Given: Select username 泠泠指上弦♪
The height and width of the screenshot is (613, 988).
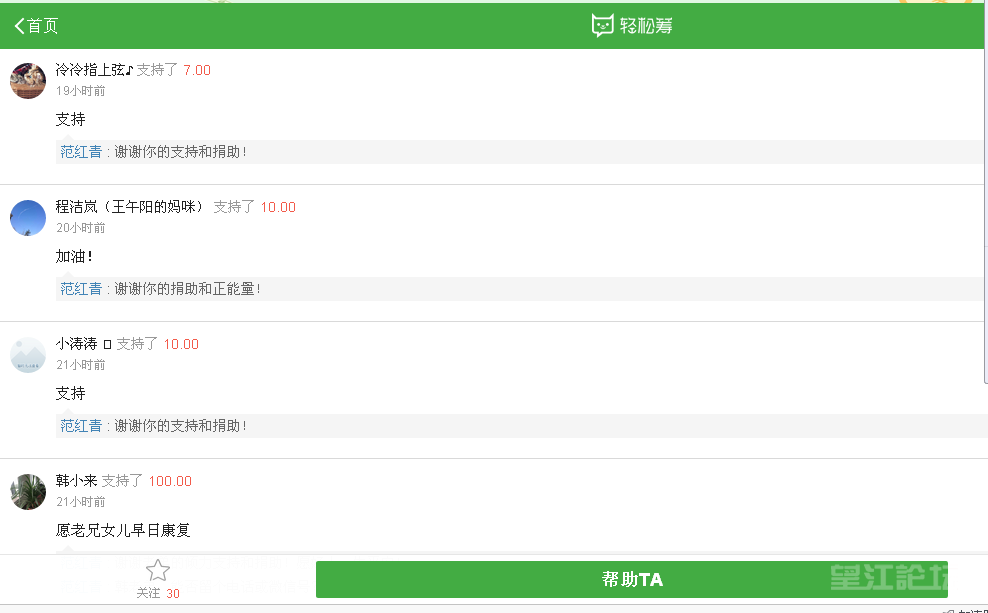Looking at the screenshot, I should click(95, 70).
